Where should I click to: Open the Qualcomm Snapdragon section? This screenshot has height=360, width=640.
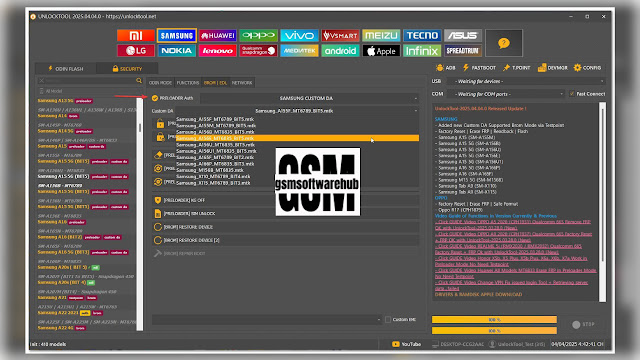tap(258, 51)
